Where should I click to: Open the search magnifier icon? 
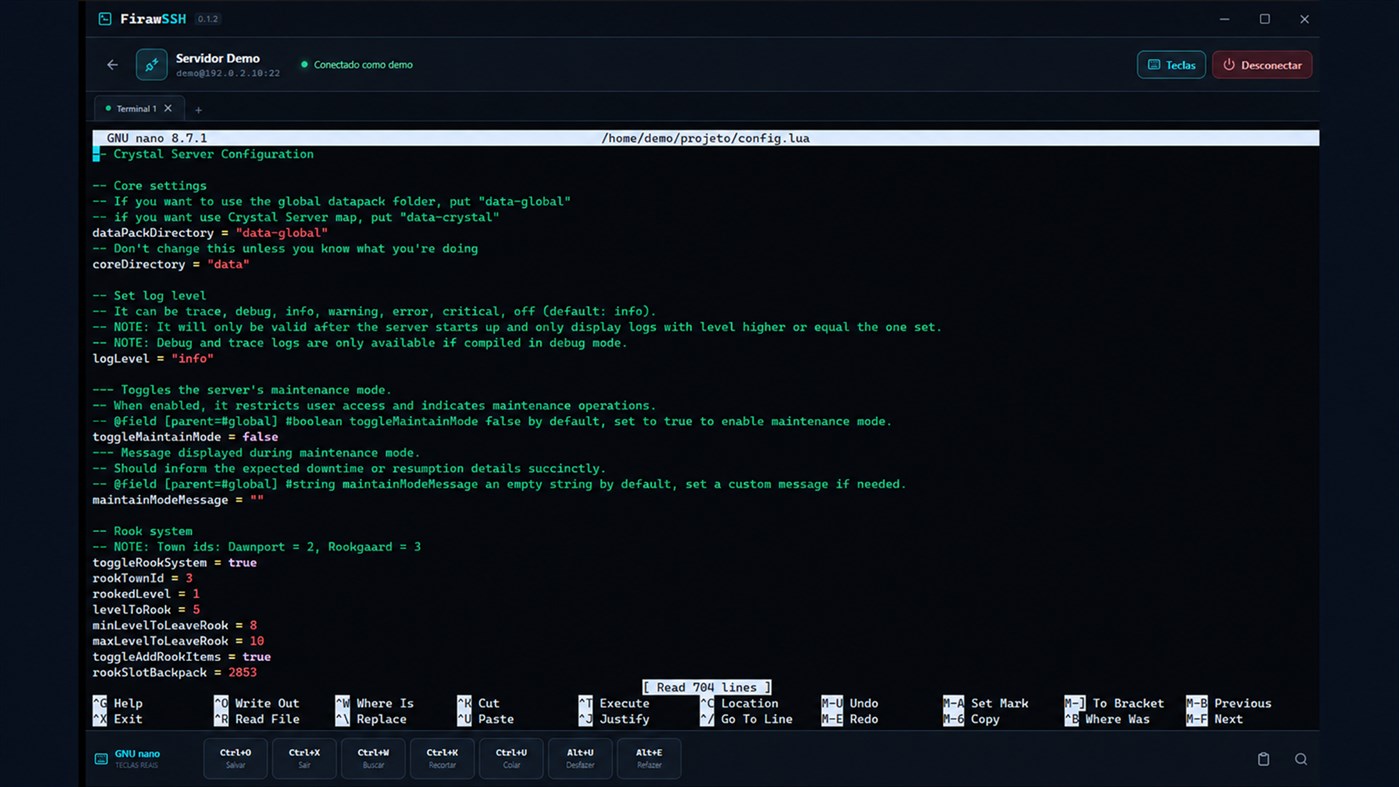pyautogui.click(x=1301, y=759)
